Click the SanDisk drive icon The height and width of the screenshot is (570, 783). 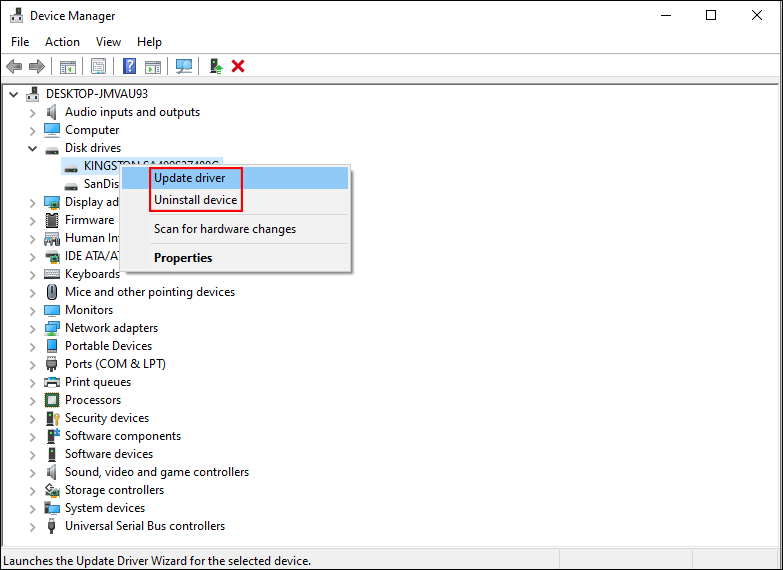click(x=71, y=186)
